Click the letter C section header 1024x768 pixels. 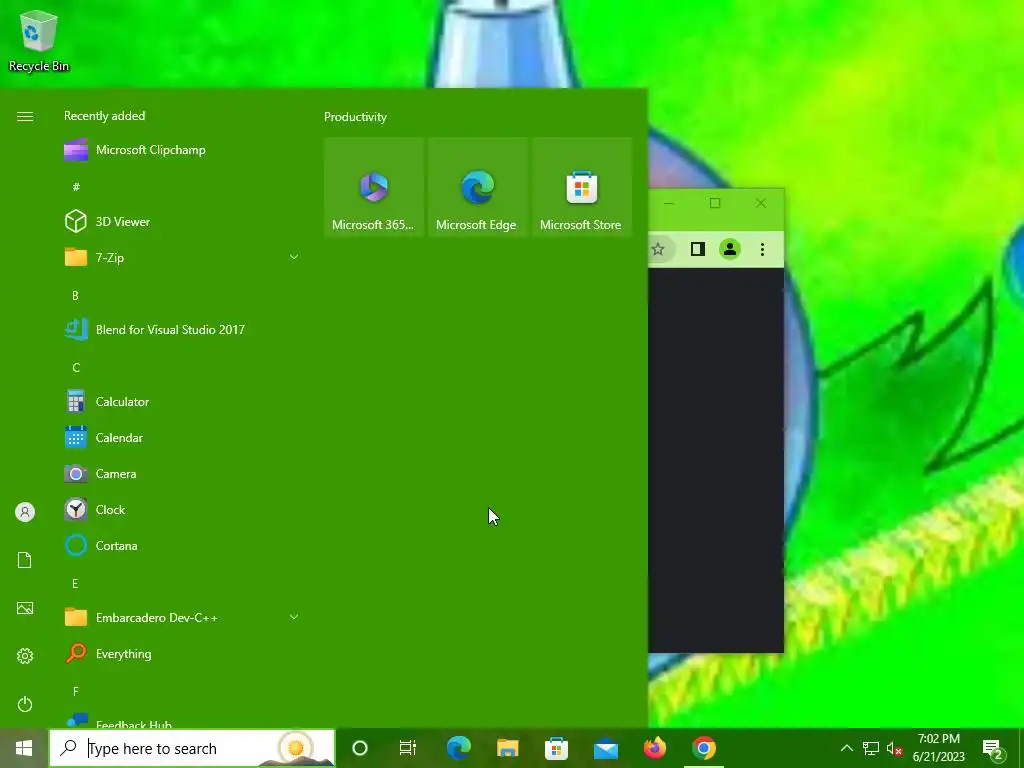[76, 368]
